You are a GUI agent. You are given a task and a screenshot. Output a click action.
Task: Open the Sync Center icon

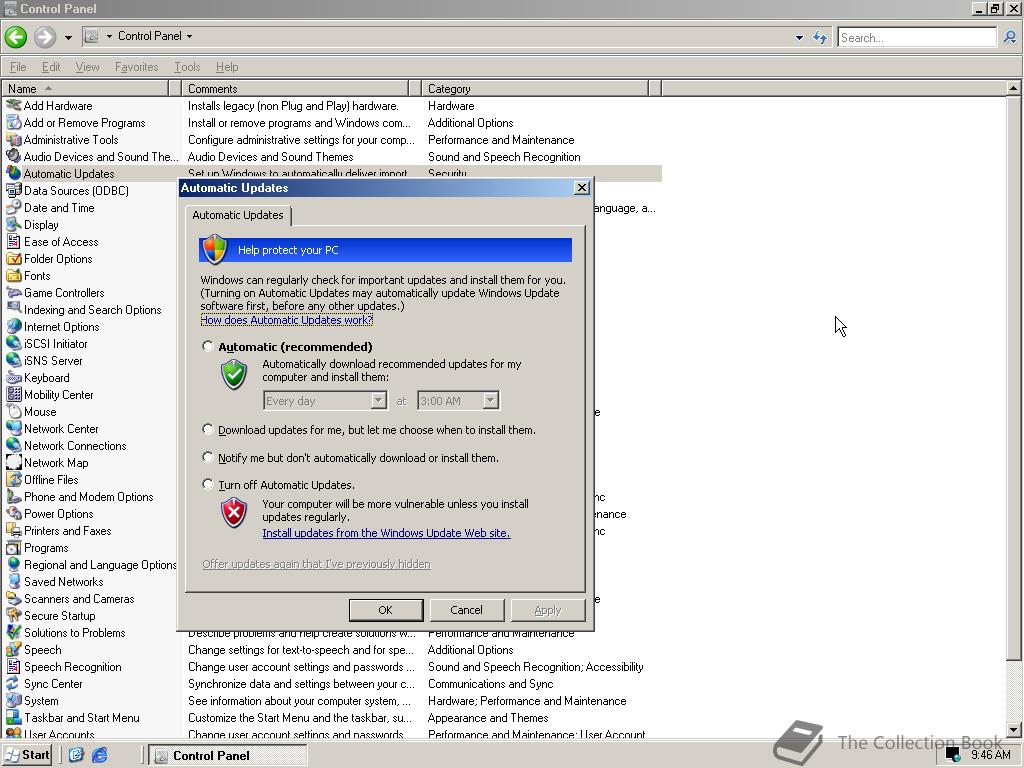click(14, 683)
